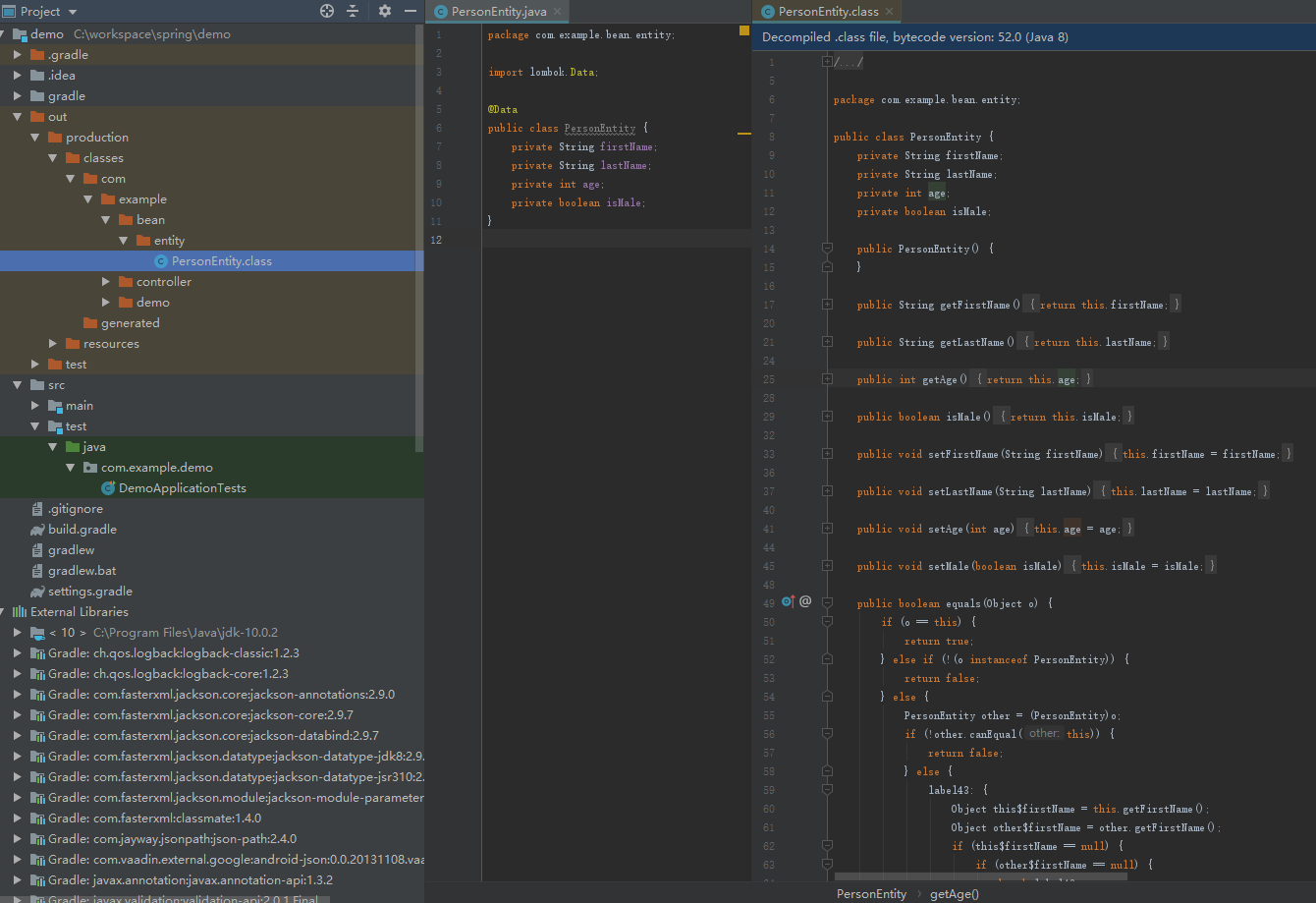1316x903 pixels.
Task: Select PersonEntity.class in the project tree
Action: click(212, 261)
